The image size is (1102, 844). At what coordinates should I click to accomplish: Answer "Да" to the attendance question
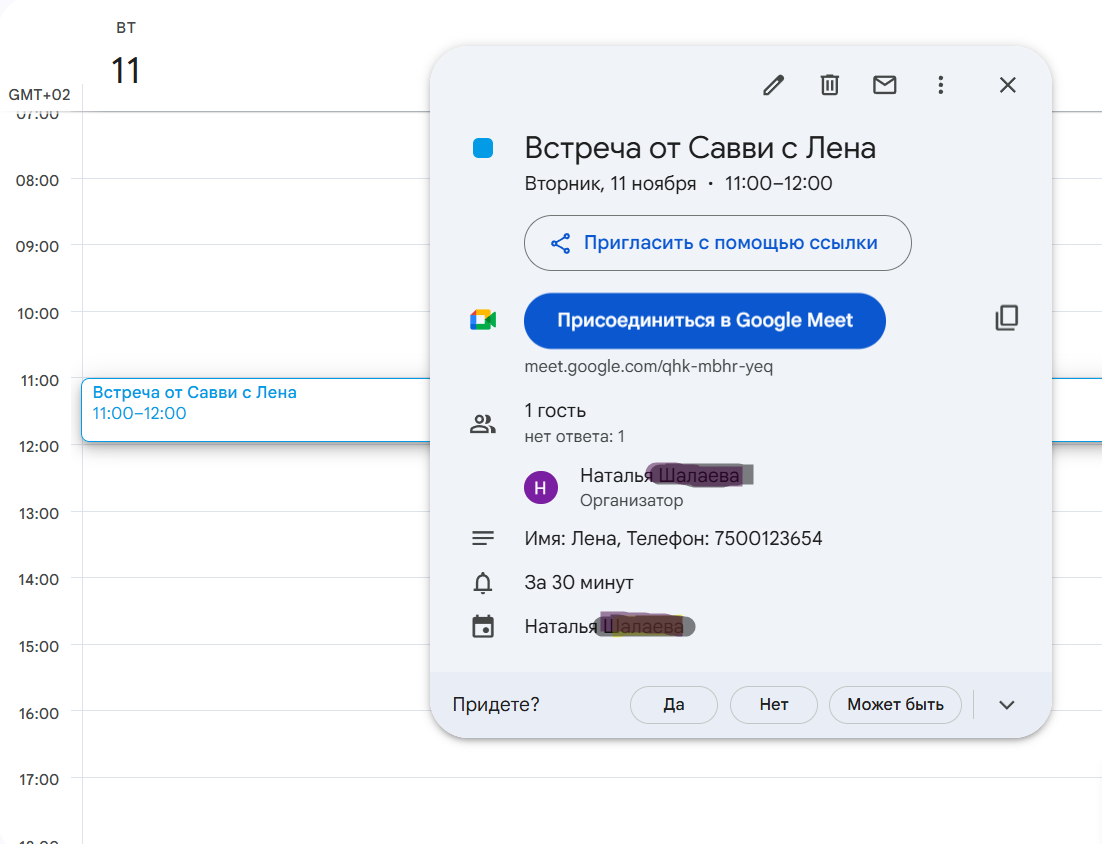673,705
